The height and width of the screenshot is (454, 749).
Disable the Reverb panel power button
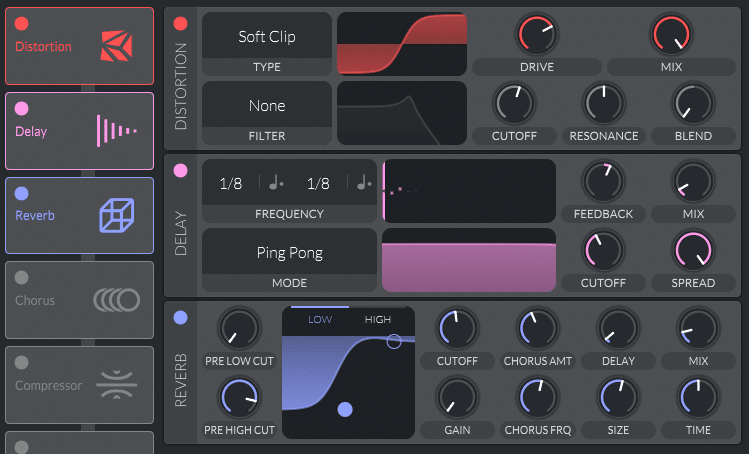click(x=181, y=318)
